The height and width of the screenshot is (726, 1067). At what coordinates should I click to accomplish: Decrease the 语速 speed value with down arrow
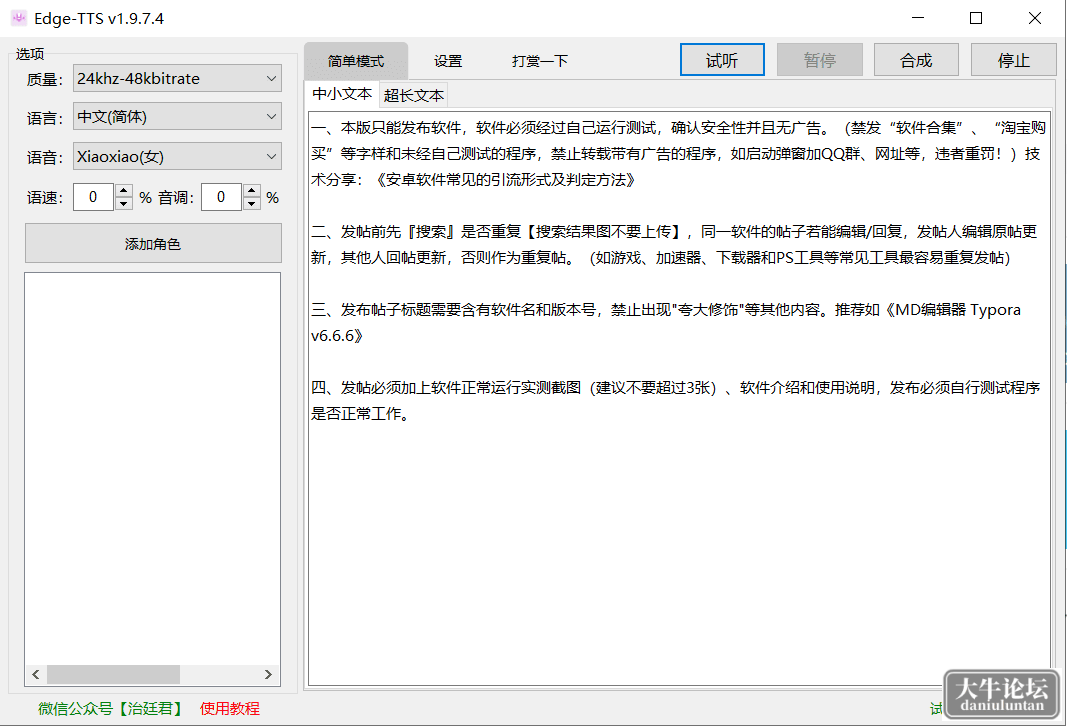(124, 203)
